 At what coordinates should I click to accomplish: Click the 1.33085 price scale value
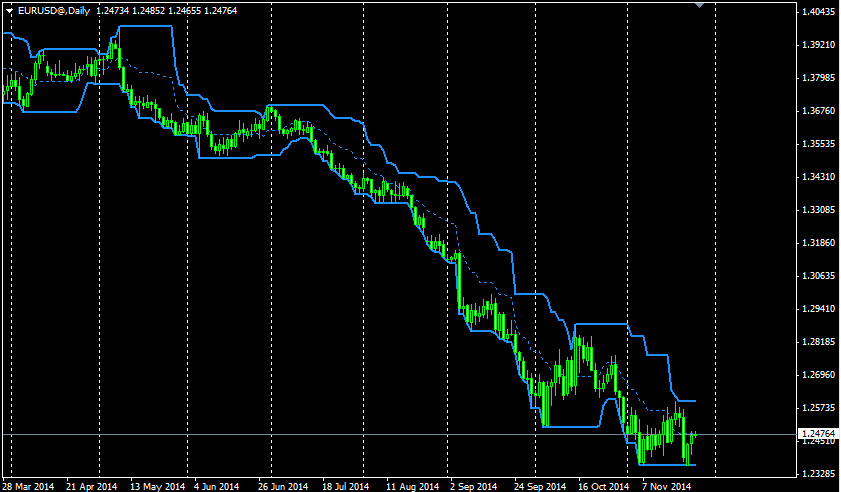pos(818,210)
